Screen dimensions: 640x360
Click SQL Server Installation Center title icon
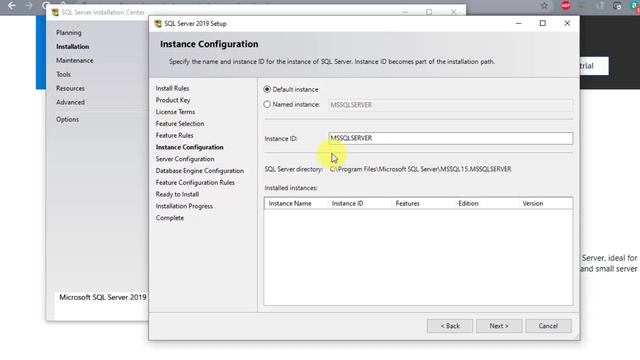pyautogui.click(x=55, y=12)
